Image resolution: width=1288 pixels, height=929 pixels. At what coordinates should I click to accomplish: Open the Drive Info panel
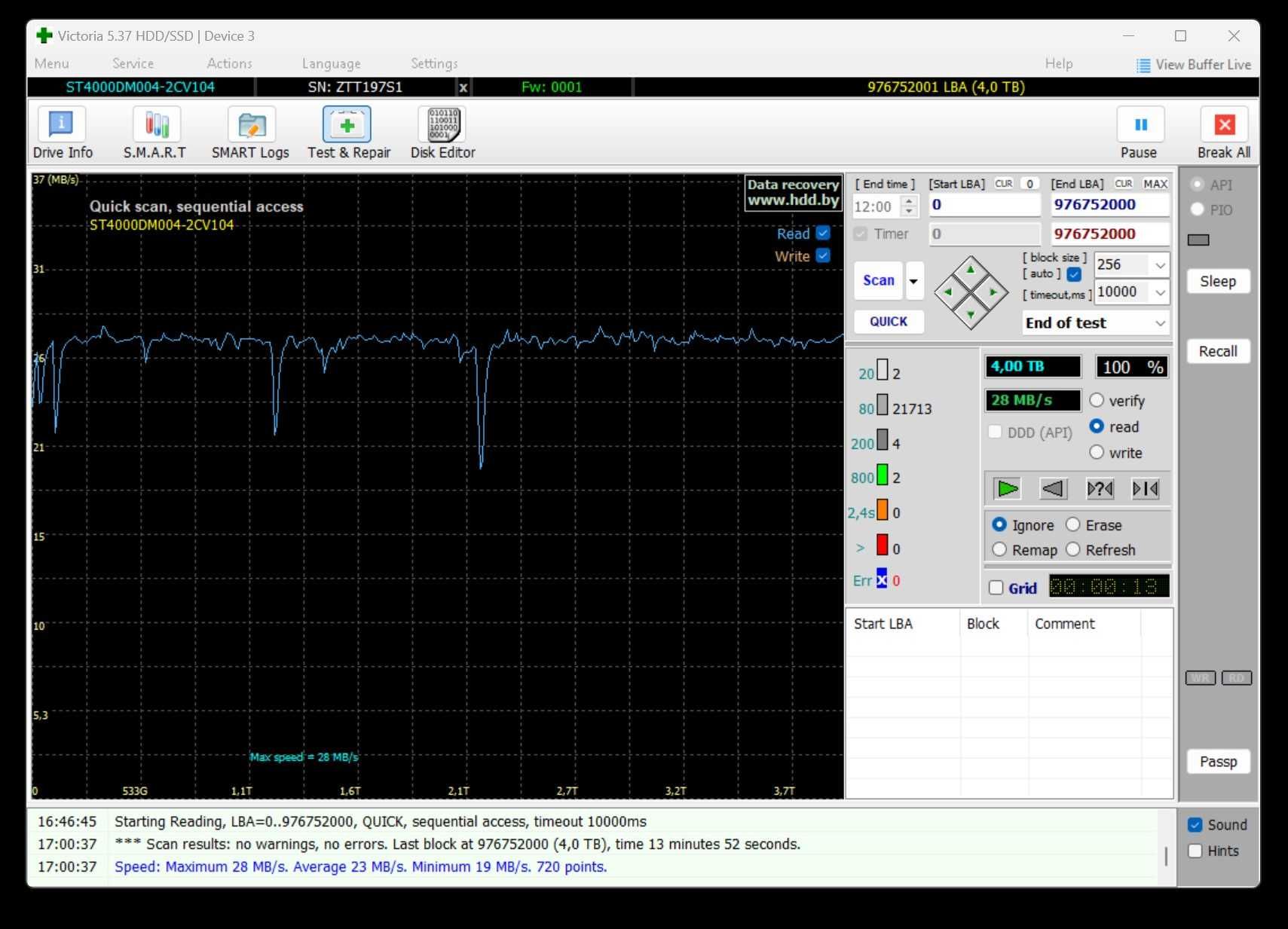(63, 133)
